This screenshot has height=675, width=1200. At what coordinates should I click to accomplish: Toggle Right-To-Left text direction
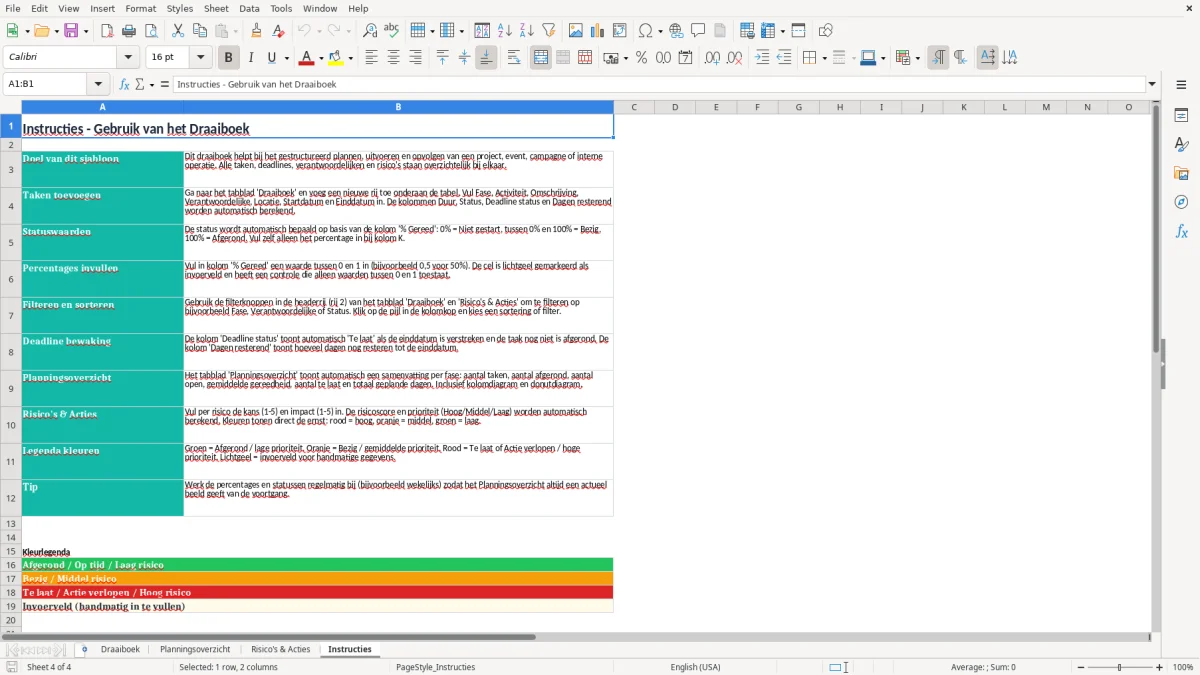(960, 58)
